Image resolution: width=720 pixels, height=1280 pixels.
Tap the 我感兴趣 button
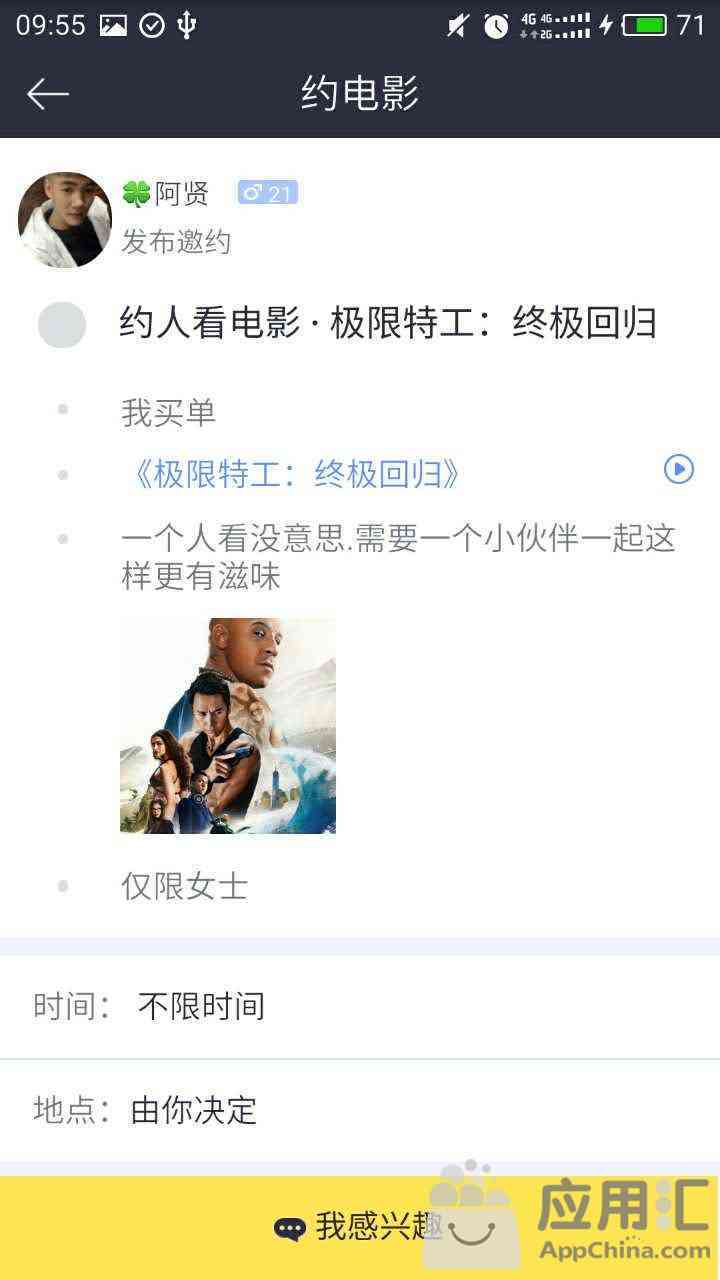(x=360, y=1228)
